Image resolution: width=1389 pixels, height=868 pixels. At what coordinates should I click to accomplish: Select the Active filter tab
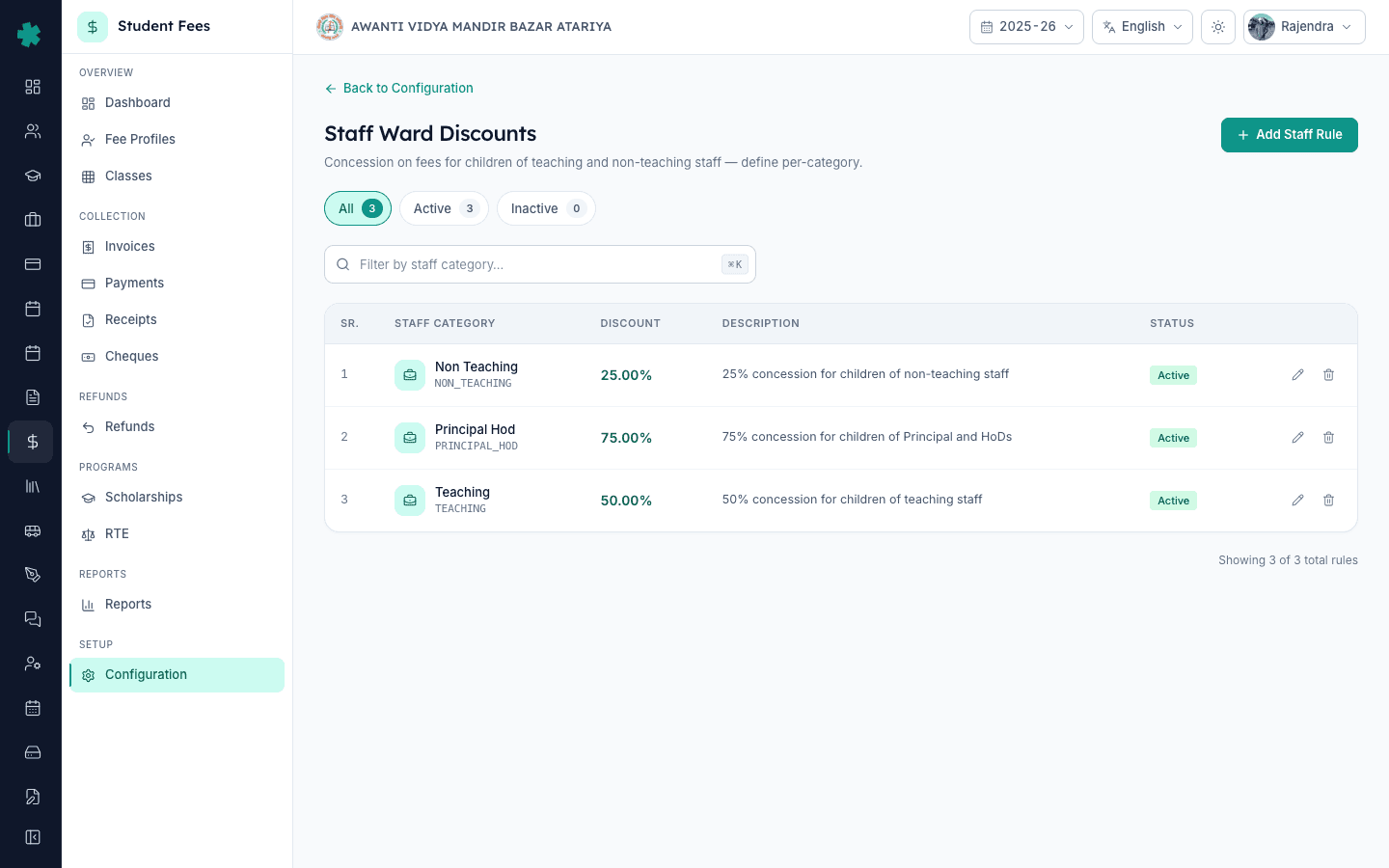(x=444, y=208)
